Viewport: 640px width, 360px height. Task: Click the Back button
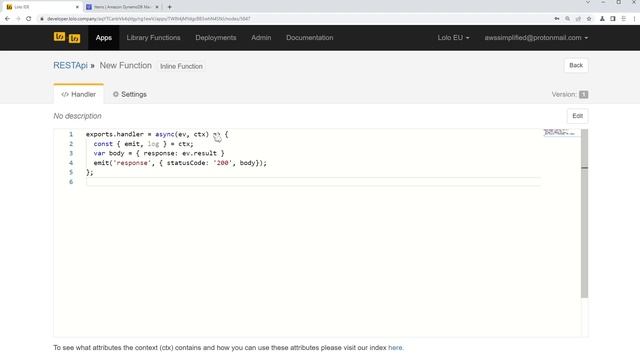click(x=576, y=65)
